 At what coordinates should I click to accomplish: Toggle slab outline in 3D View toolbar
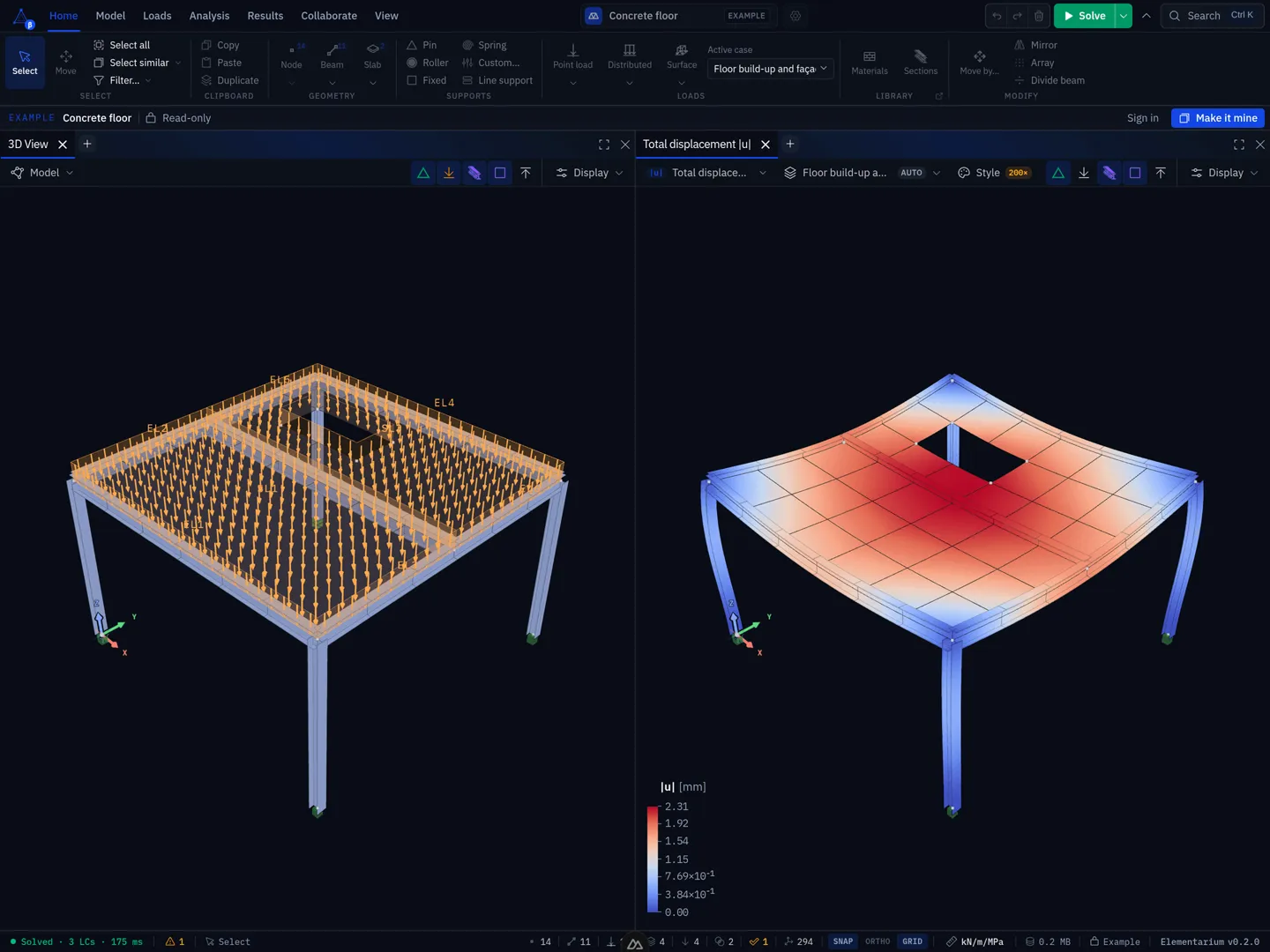[x=500, y=173]
